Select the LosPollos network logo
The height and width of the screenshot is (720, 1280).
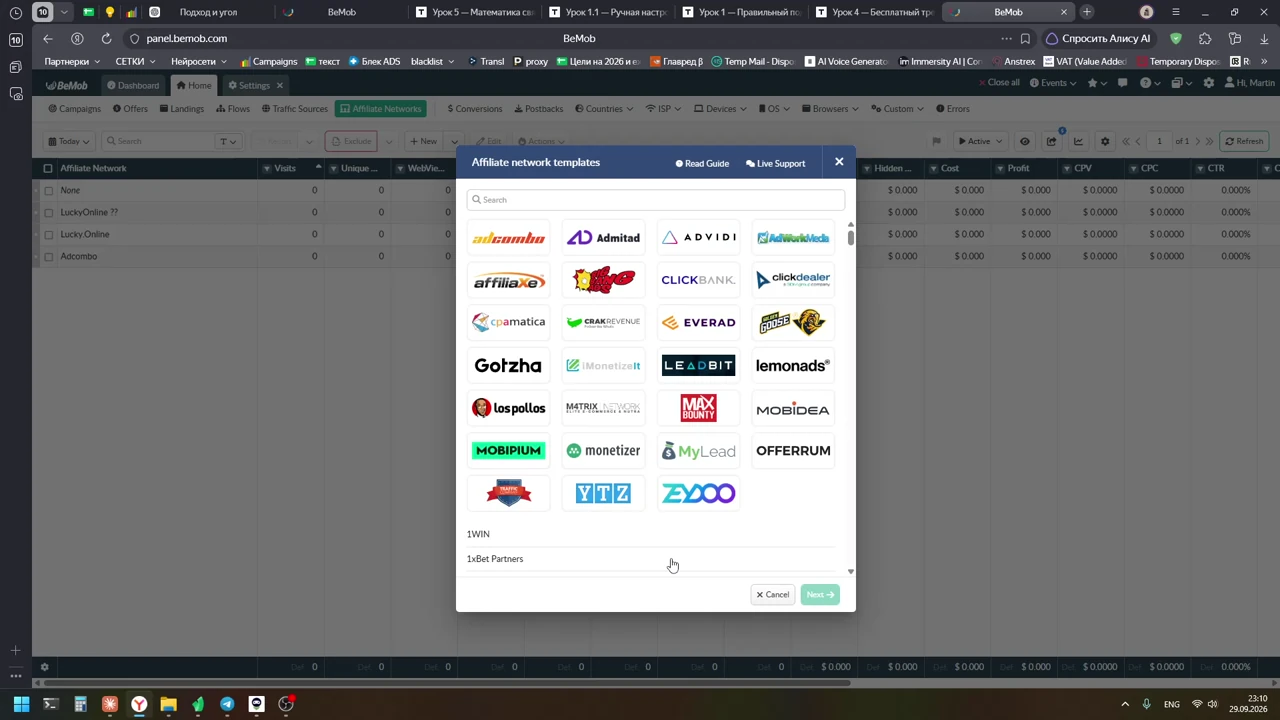[509, 408]
